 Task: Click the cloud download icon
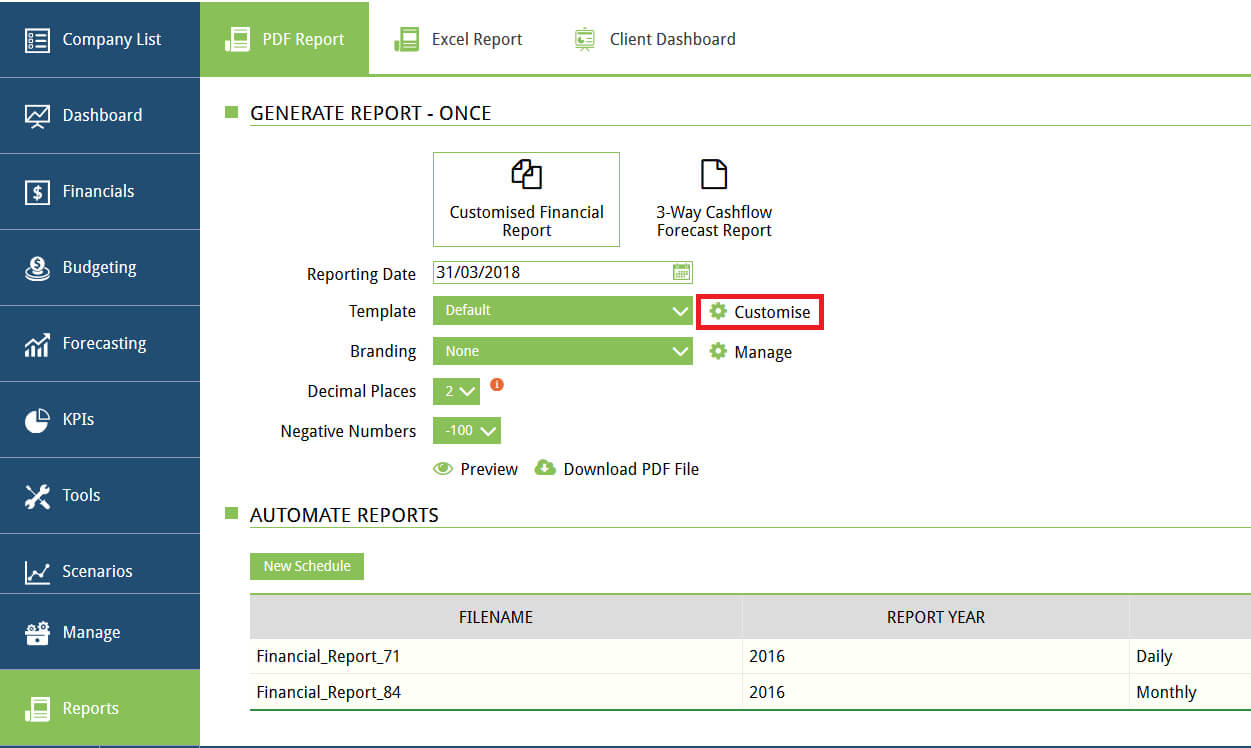(545, 468)
